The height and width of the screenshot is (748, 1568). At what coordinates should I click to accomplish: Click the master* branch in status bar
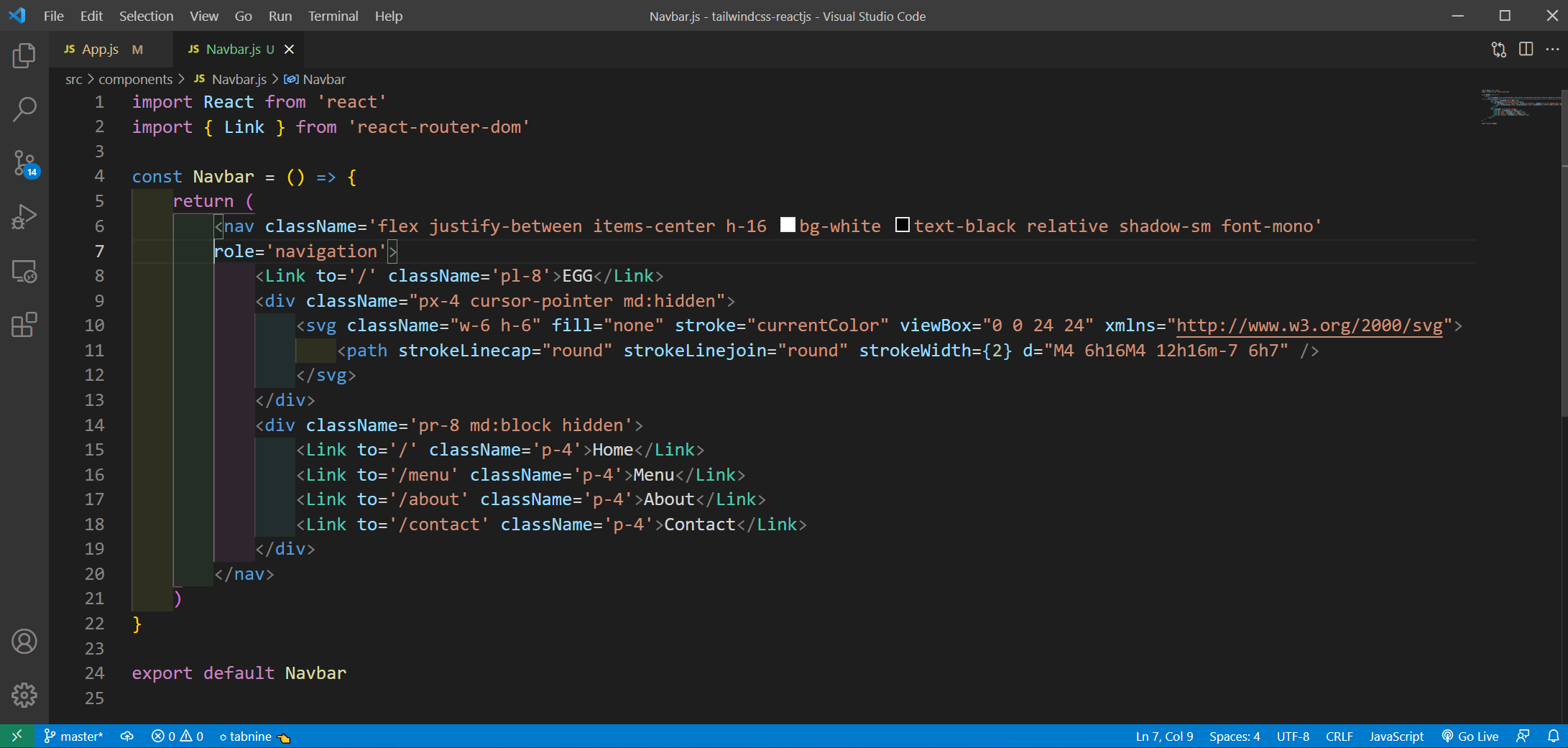click(x=73, y=737)
